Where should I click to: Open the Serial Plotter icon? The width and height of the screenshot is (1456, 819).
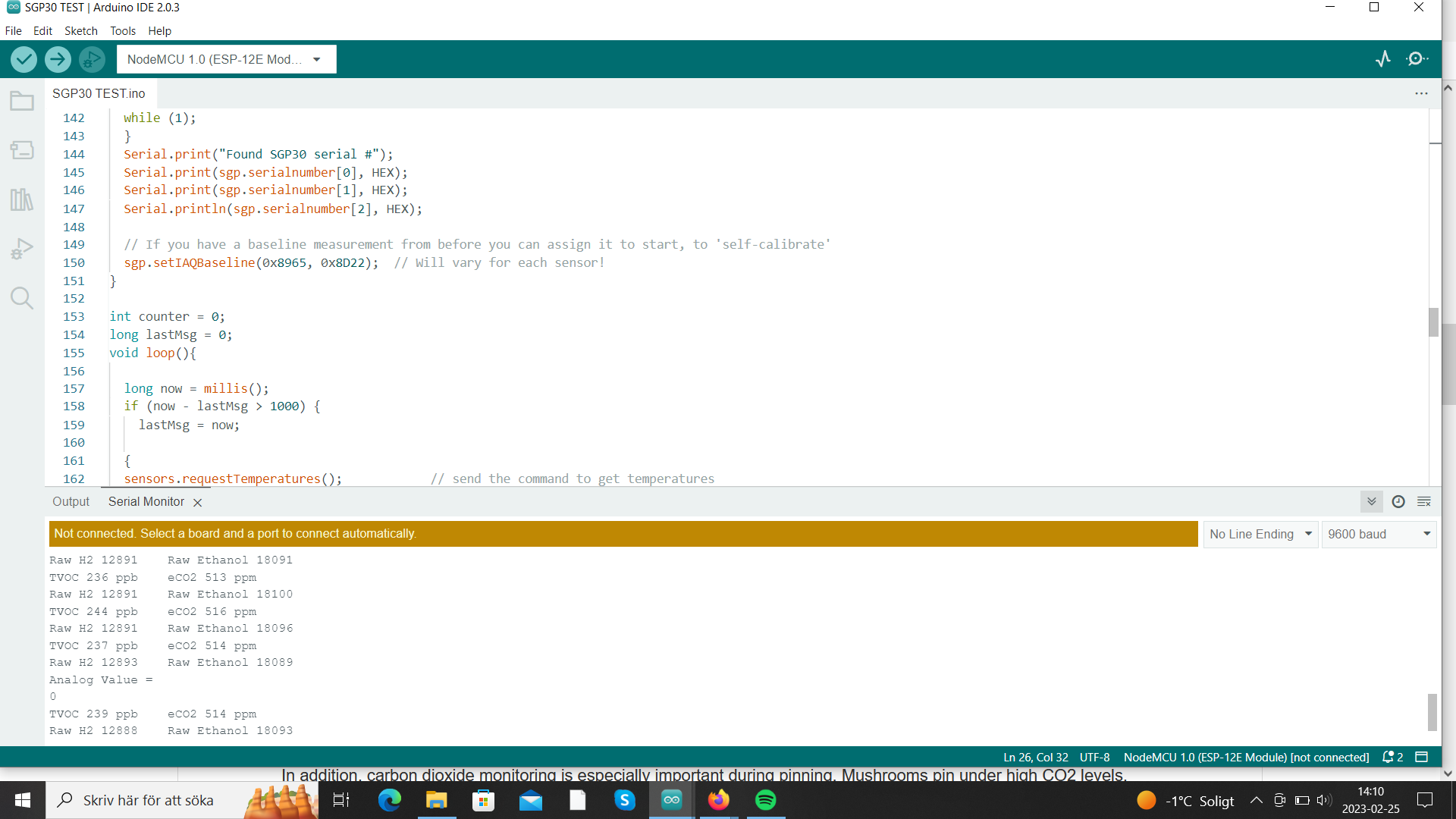pyautogui.click(x=1383, y=59)
